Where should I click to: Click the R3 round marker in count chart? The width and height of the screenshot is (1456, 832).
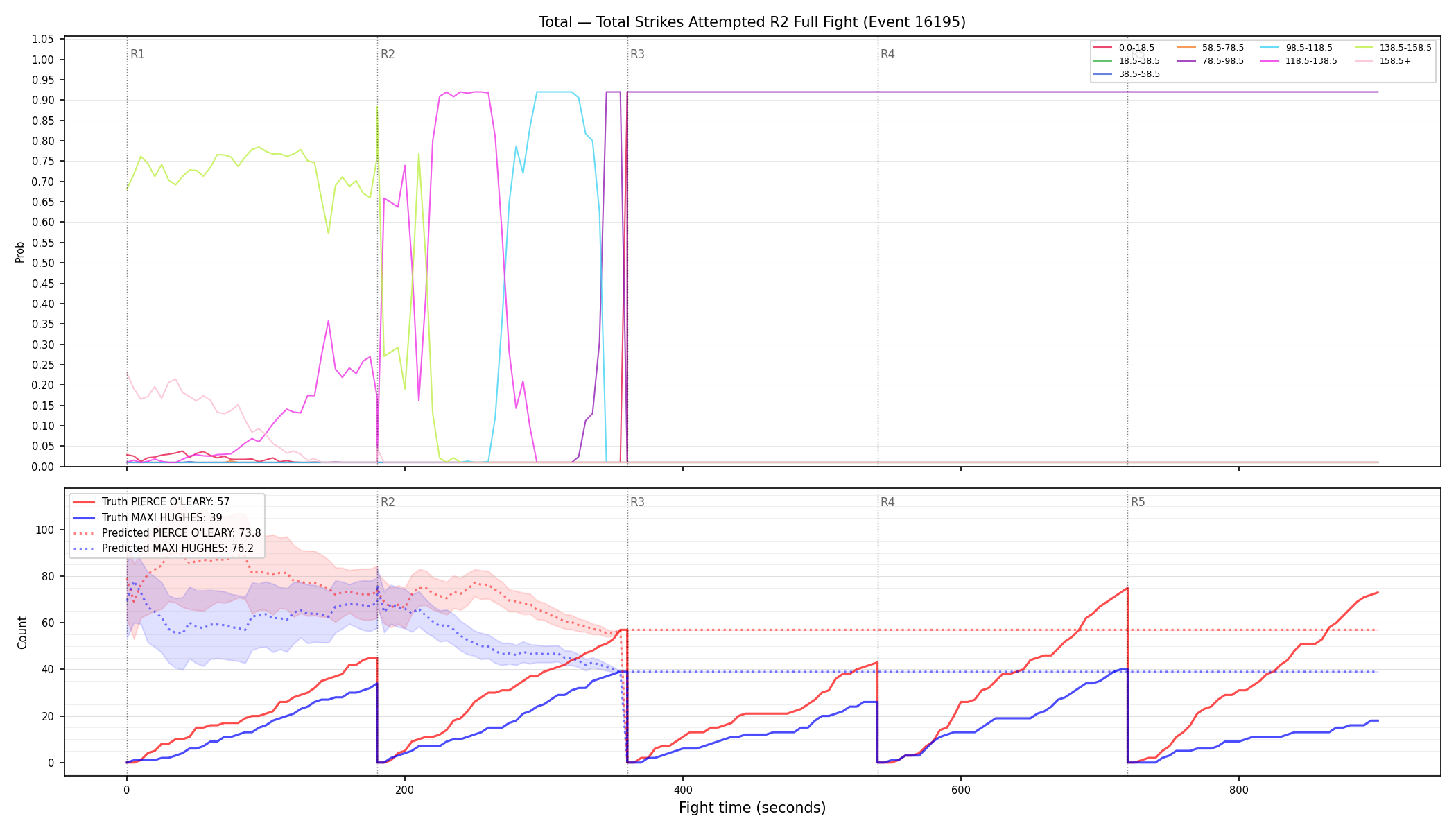[637, 502]
